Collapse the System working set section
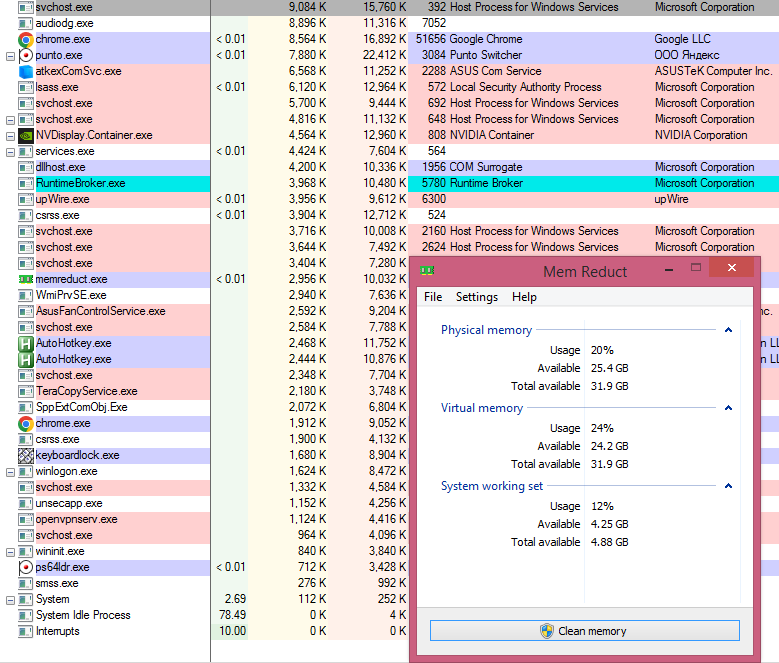779x663 pixels. pyautogui.click(x=728, y=486)
